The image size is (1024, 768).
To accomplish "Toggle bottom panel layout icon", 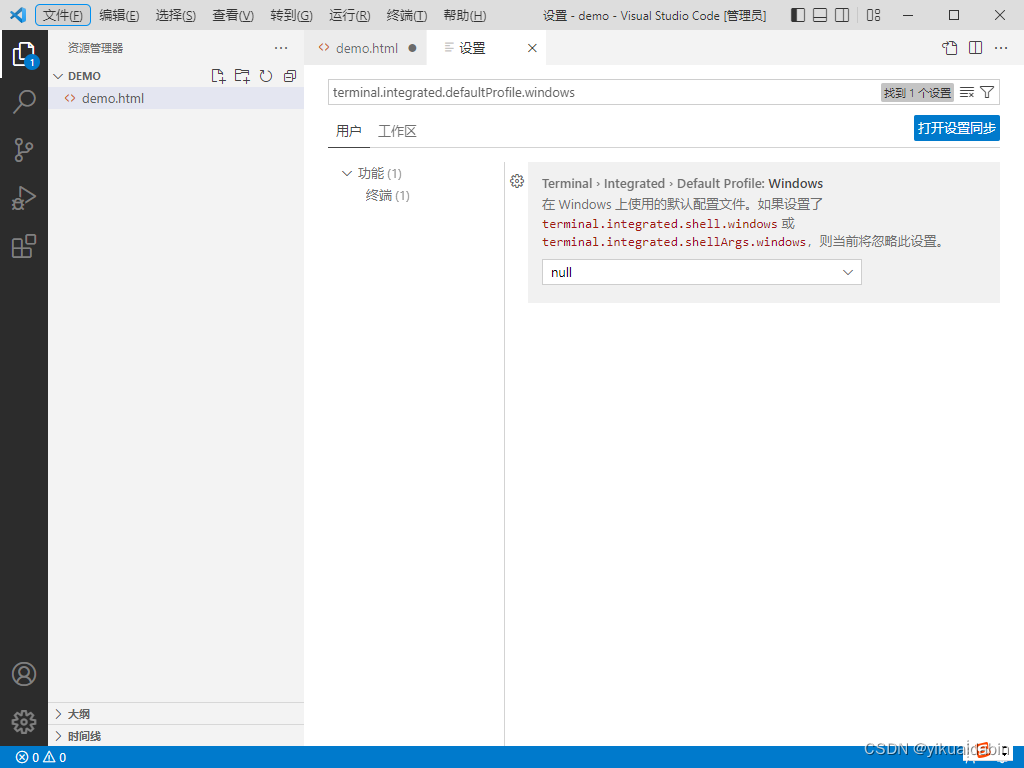I will (820, 15).
